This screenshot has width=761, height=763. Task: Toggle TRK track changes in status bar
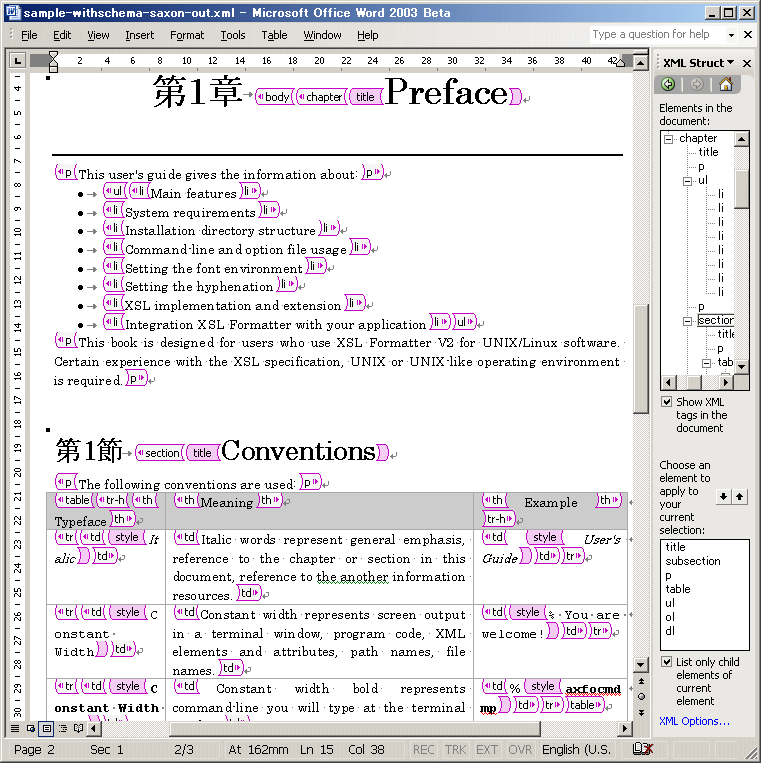(455, 749)
